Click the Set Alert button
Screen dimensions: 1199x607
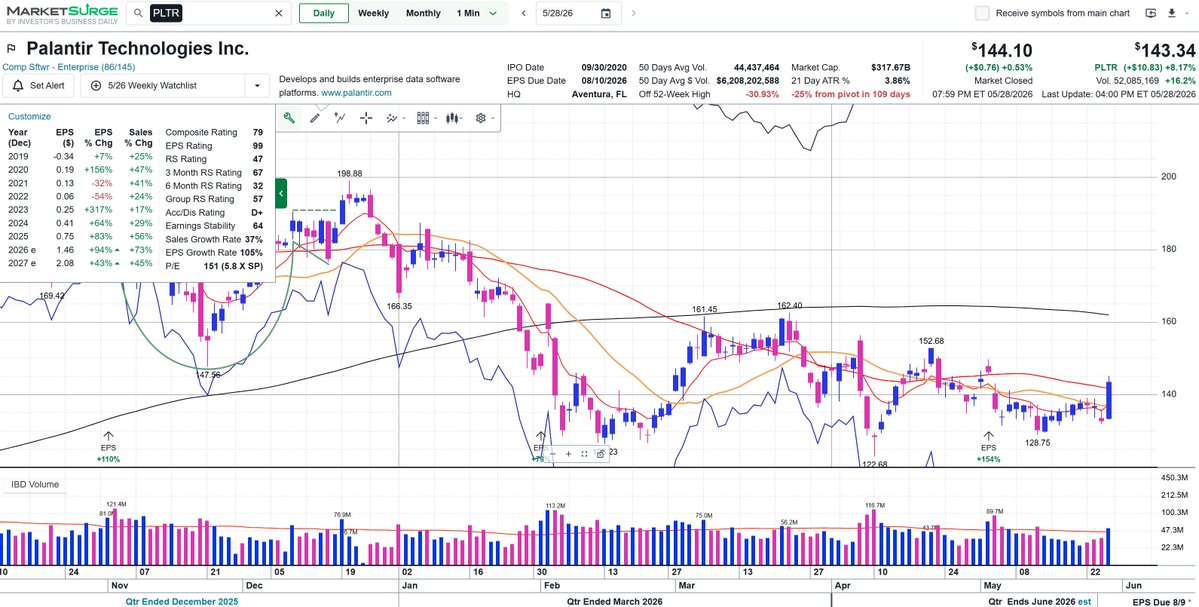point(38,86)
